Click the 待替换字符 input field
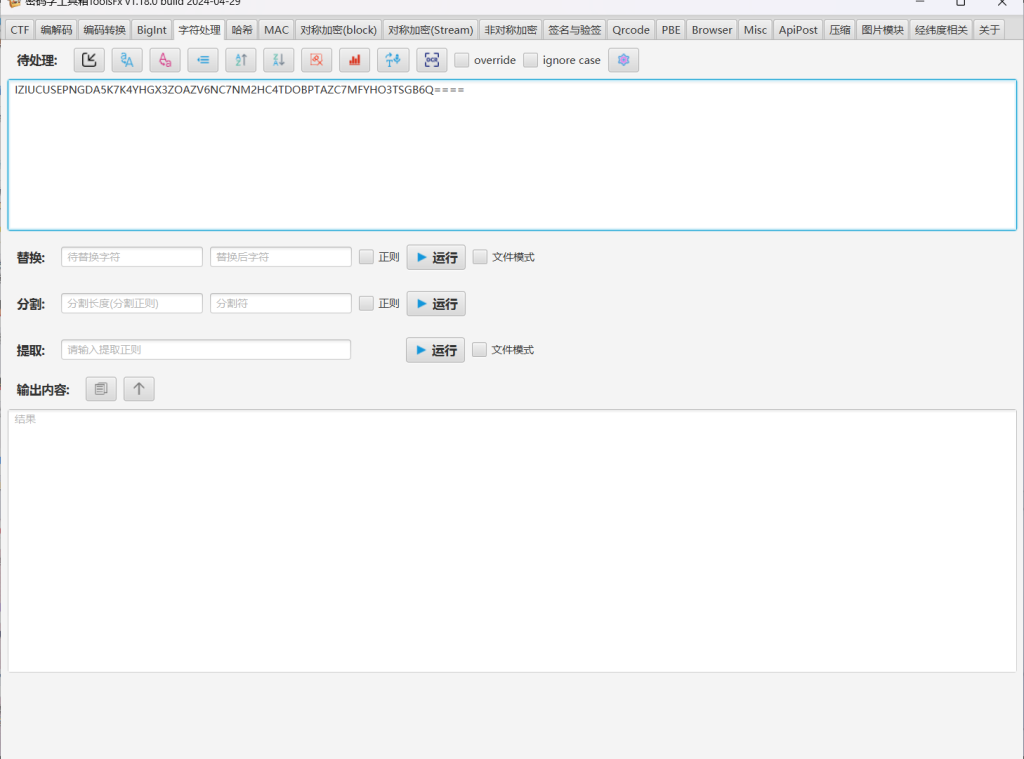 point(132,257)
